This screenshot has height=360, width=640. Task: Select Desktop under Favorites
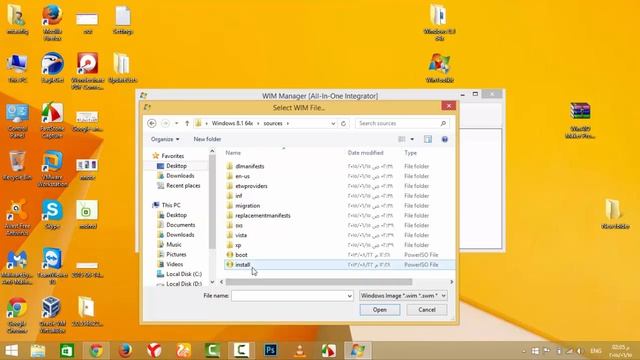[x=176, y=166]
